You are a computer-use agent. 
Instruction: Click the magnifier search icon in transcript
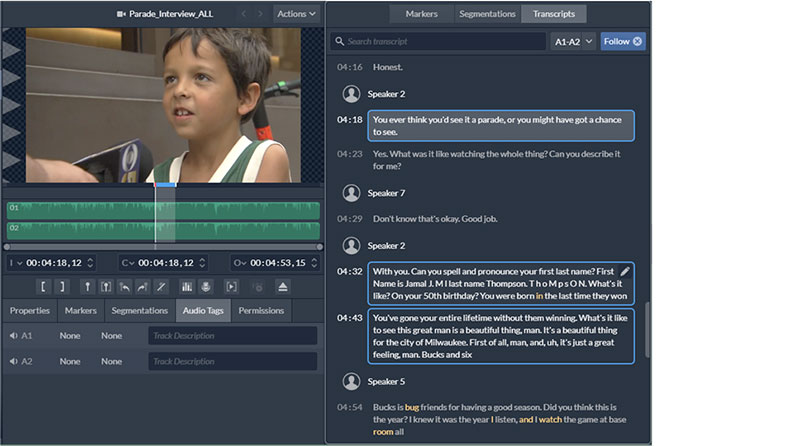(339, 41)
